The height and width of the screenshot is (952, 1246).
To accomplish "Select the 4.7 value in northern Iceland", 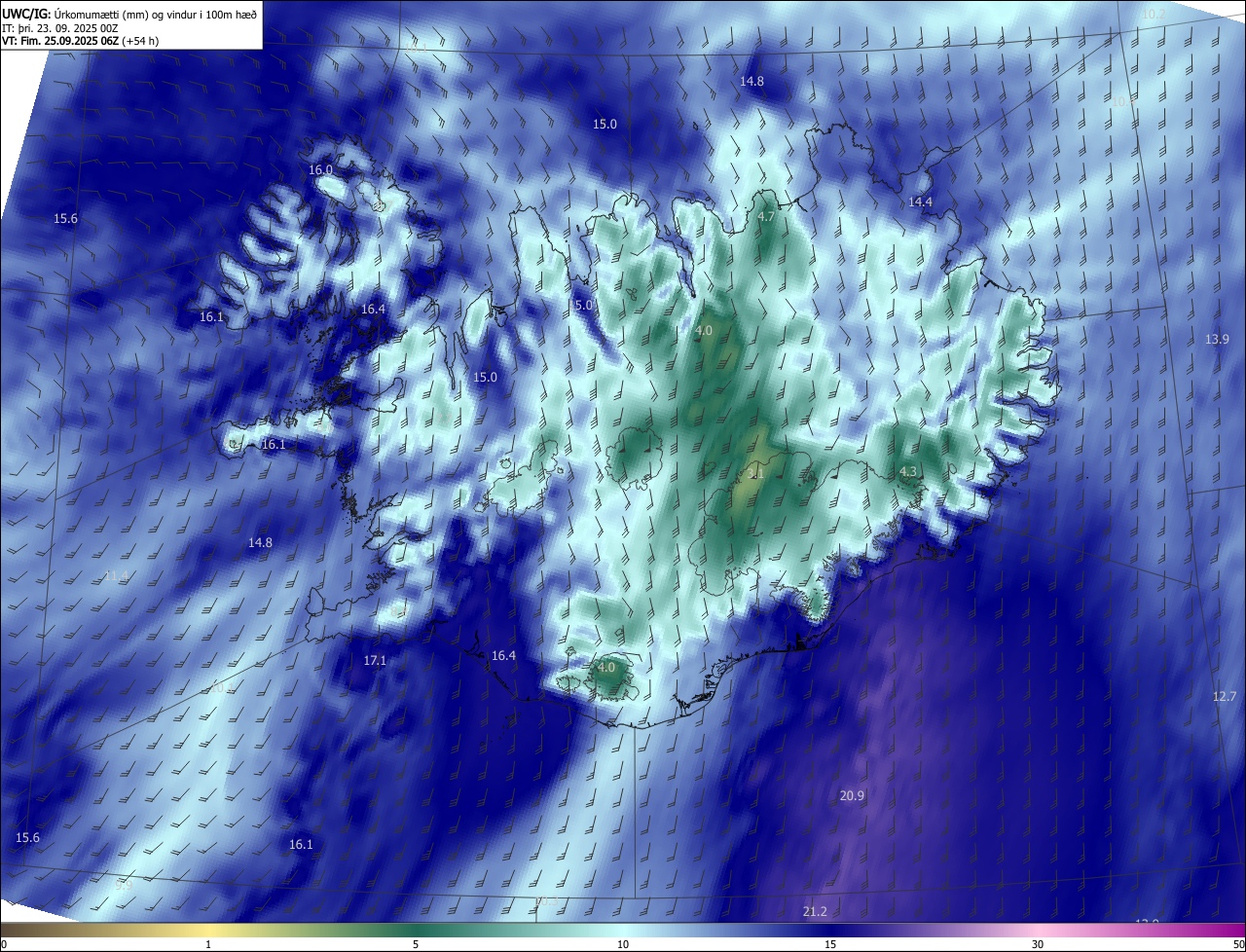I will click(x=766, y=216).
